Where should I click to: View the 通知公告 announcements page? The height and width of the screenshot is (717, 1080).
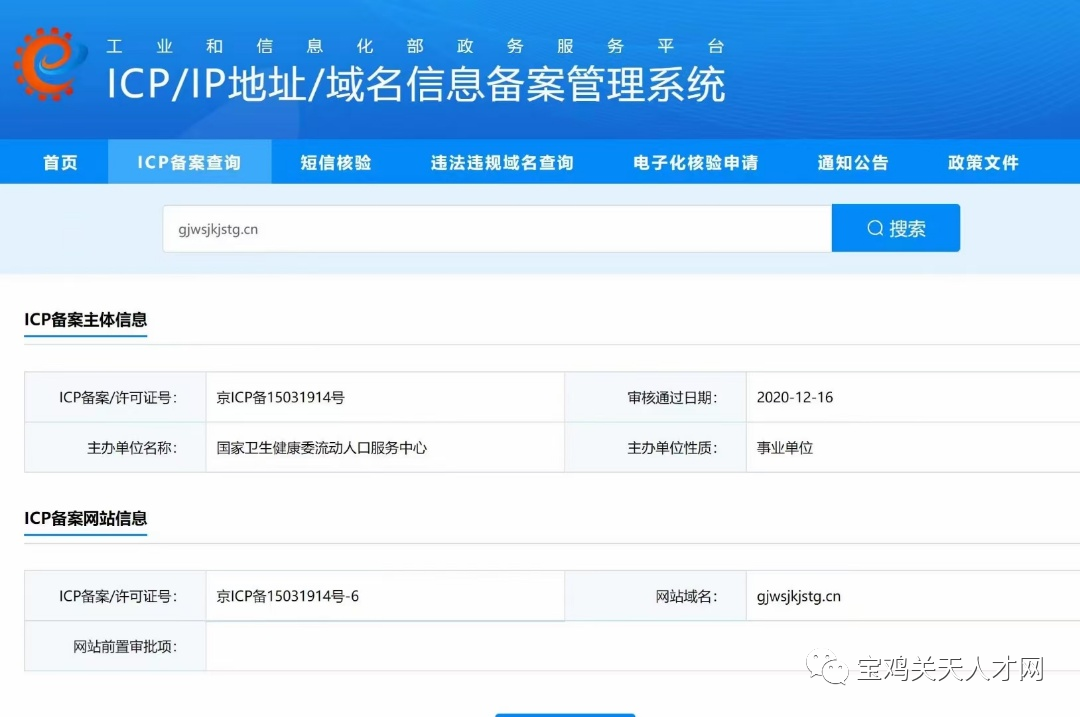[853, 161]
